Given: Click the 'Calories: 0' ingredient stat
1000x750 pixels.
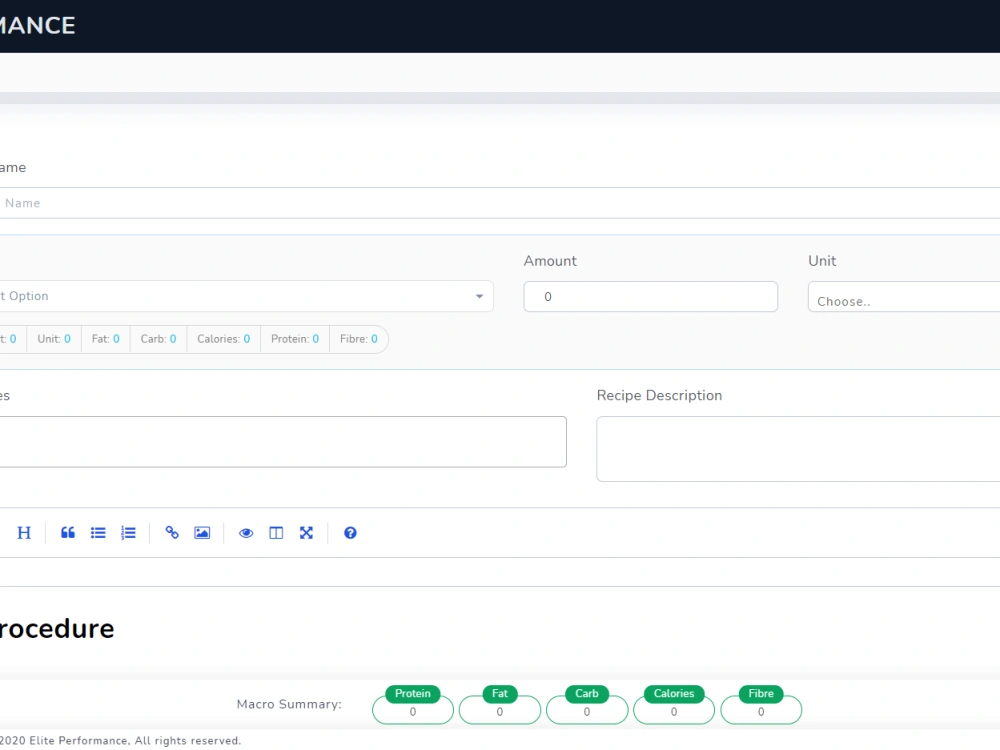Looking at the screenshot, I should click(x=224, y=339).
